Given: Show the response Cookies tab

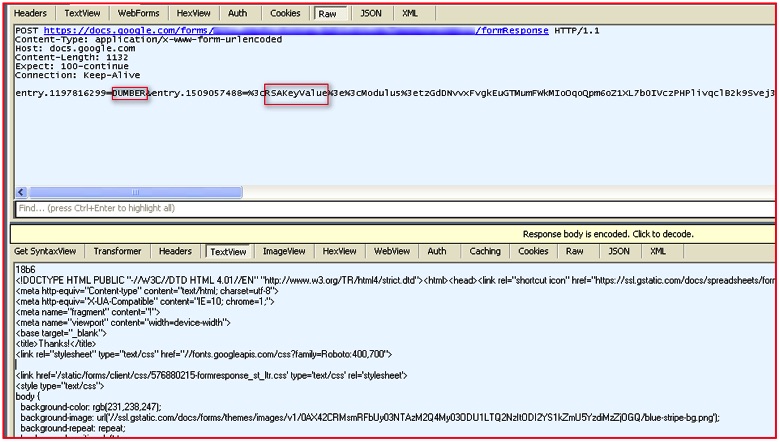Looking at the screenshot, I should (x=533, y=251).
